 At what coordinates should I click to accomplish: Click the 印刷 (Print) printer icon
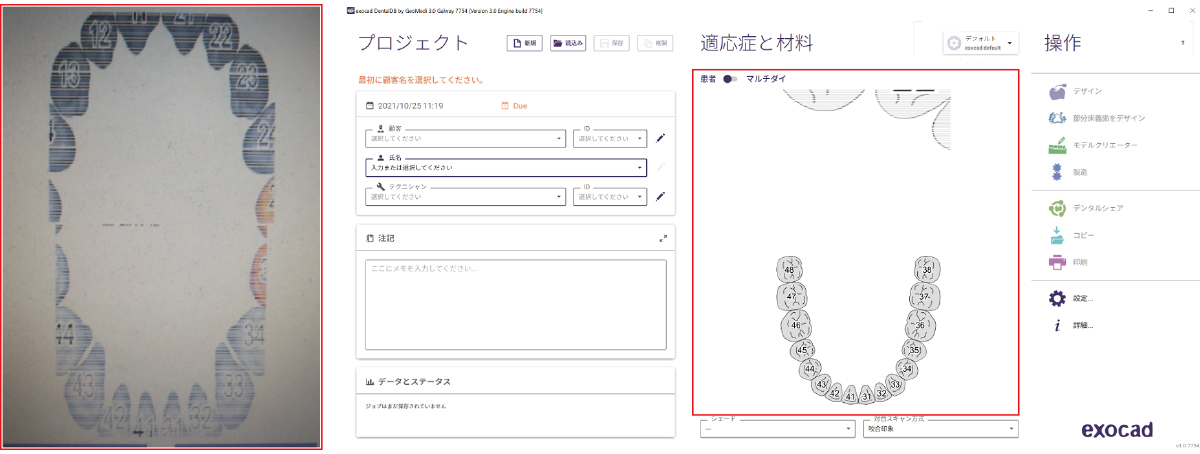click(1057, 262)
